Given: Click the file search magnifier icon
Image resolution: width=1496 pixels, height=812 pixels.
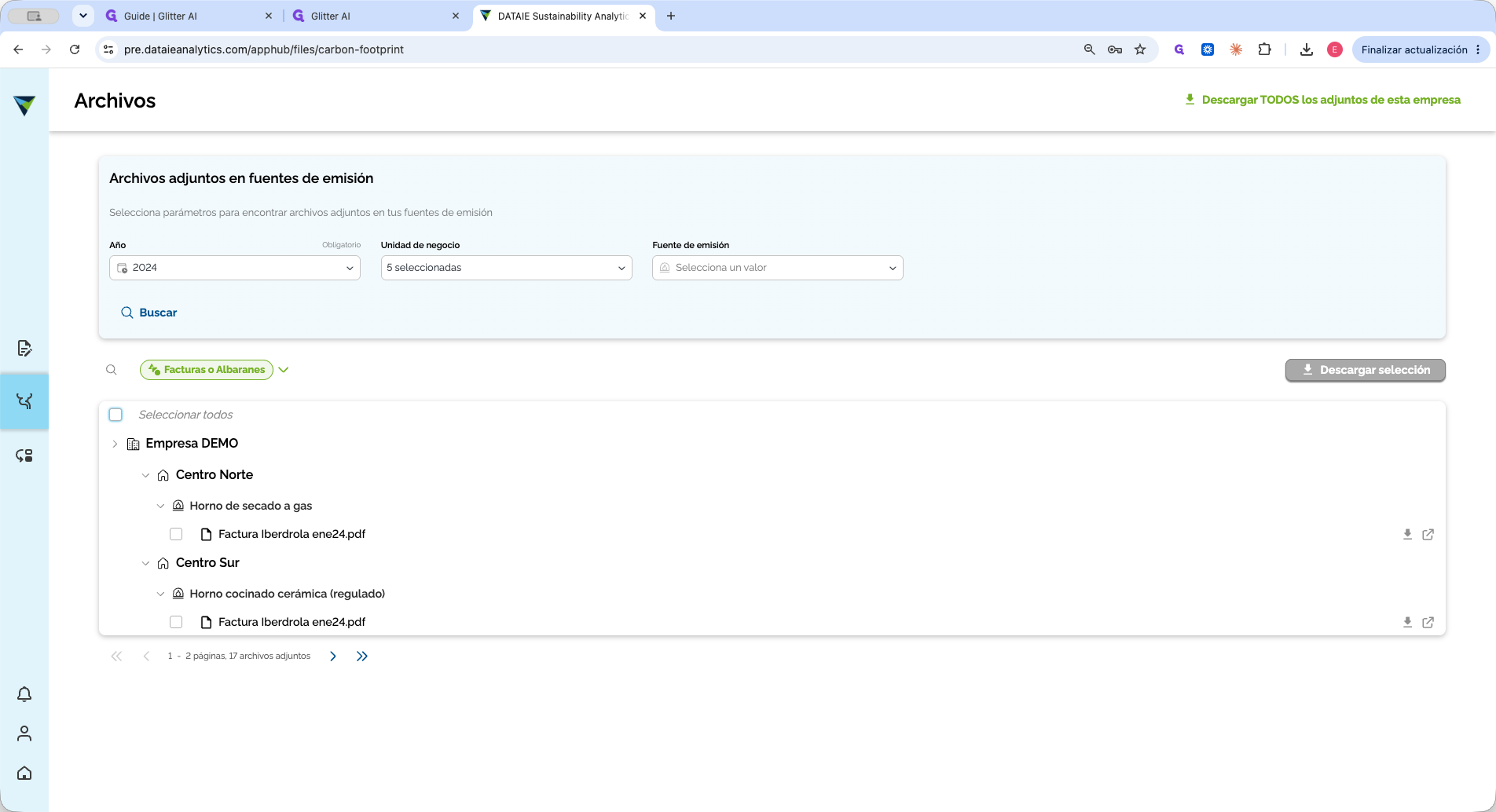Looking at the screenshot, I should tap(112, 370).
